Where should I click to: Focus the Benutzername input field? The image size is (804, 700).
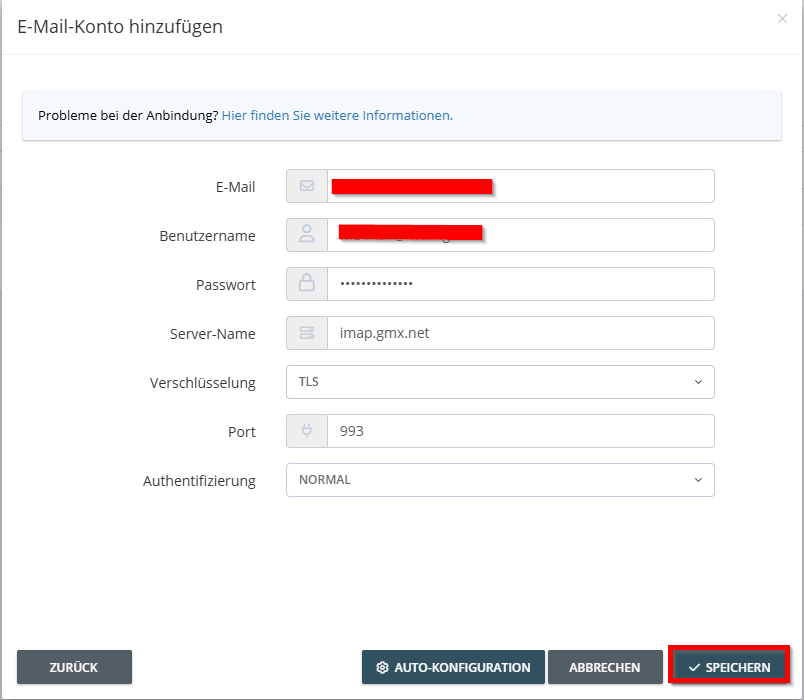[520, 235]
